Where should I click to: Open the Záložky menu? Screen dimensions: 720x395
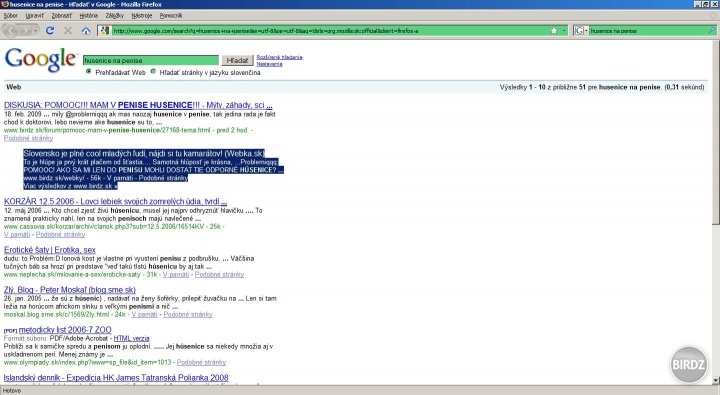point(114,16)
